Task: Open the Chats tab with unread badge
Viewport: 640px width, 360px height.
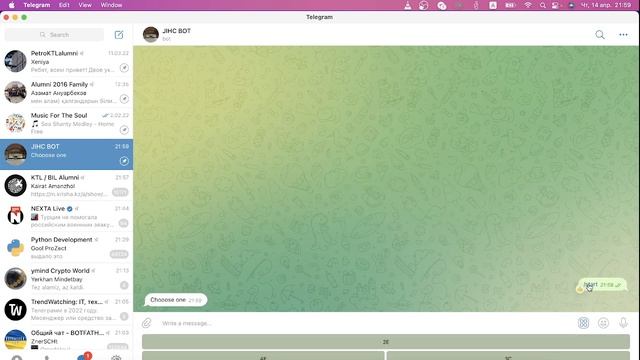Action: click(83, 357)
